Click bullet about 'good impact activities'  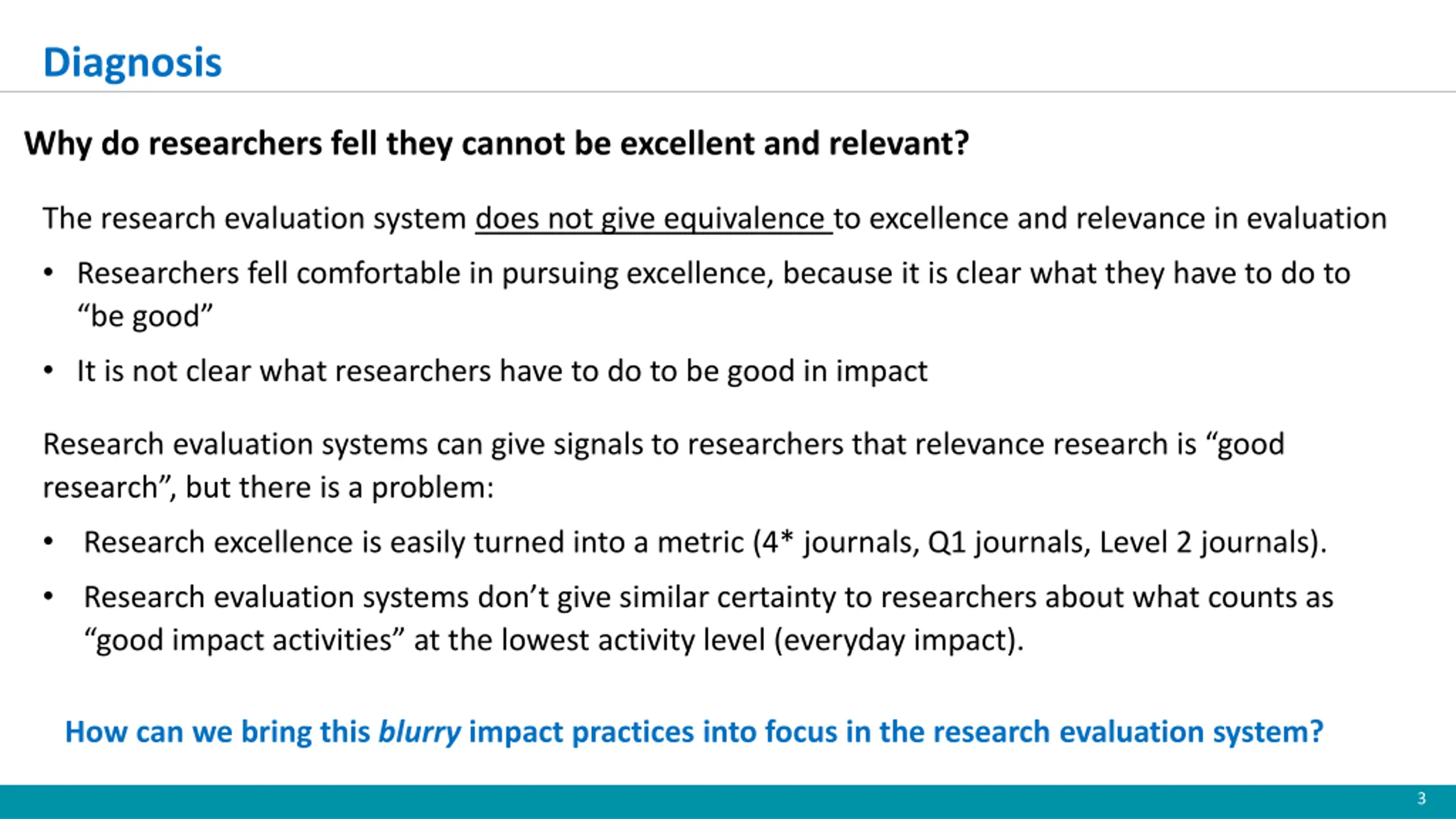[709, 619]
